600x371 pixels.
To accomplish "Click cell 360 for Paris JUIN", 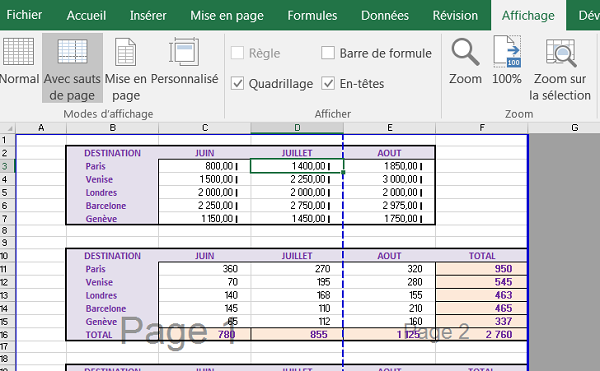I will pyautogui.click(x=205, y=268).
